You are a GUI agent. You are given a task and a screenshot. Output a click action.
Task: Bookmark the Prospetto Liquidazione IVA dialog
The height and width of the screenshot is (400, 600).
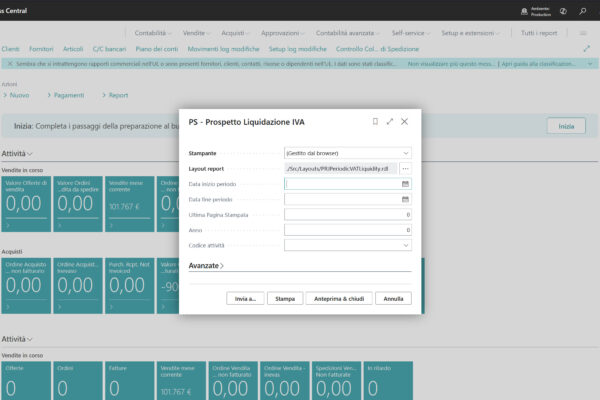[375, 121]
